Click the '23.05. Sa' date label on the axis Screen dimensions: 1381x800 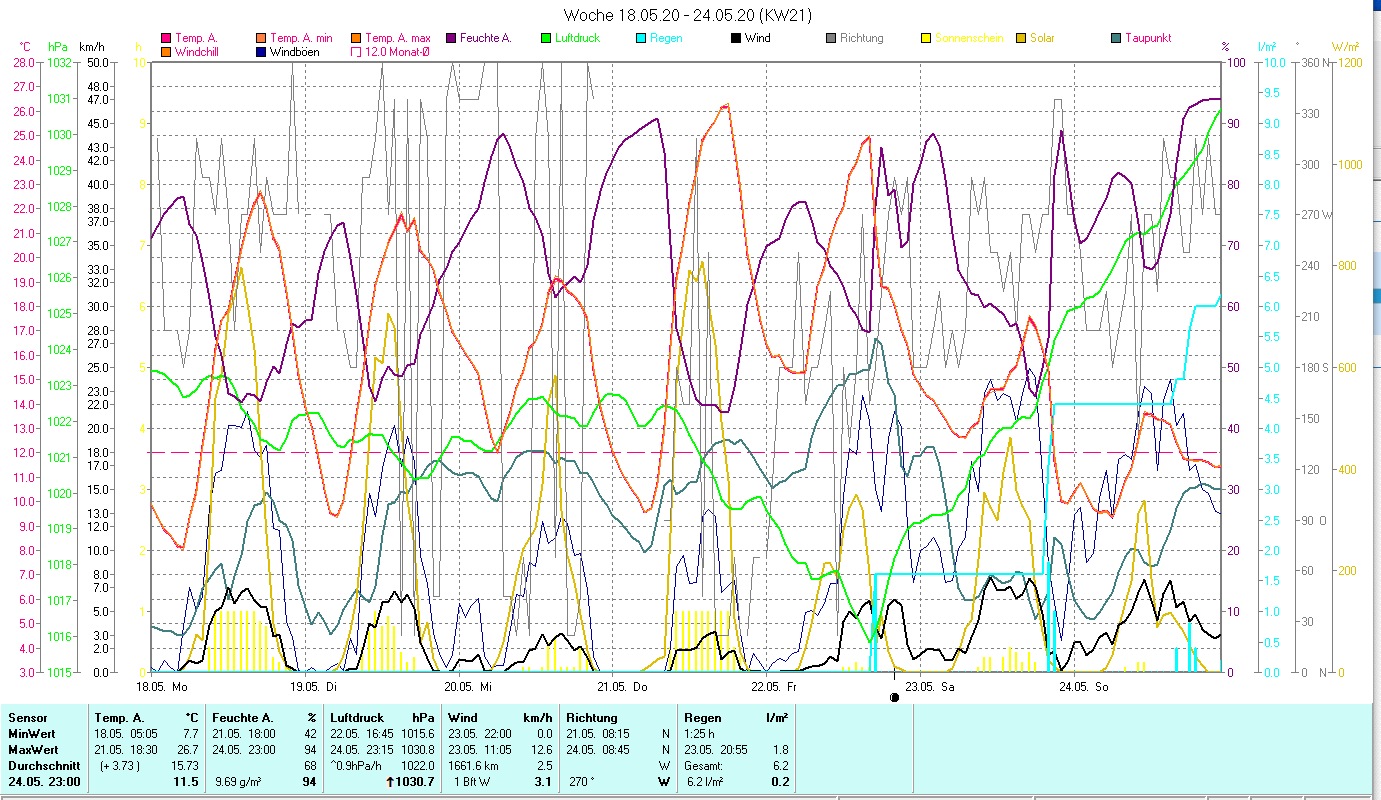click(x=930, y=687)
